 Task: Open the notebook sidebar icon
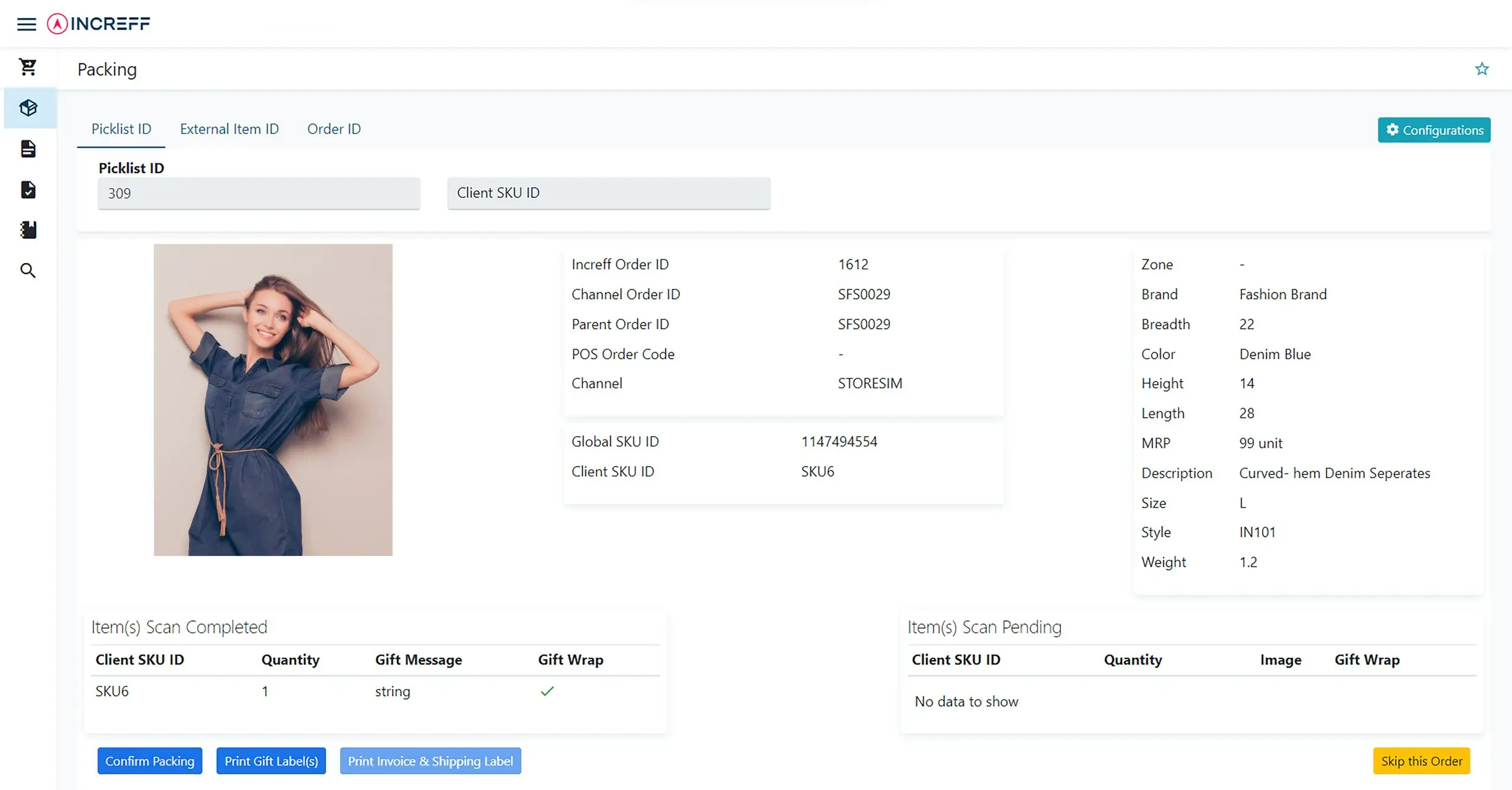coord(28,229)
